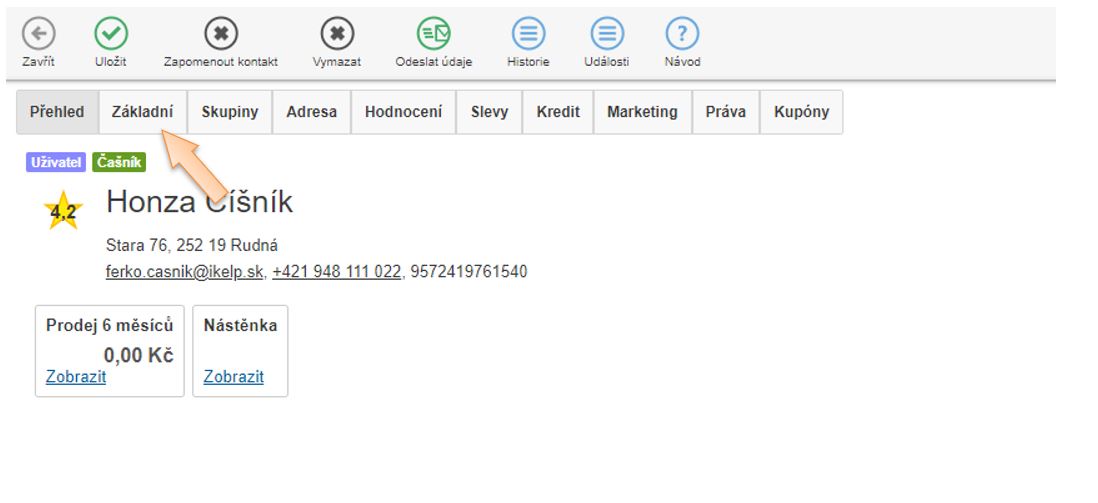Go to the Hodnocení tab

click(403, 112)
